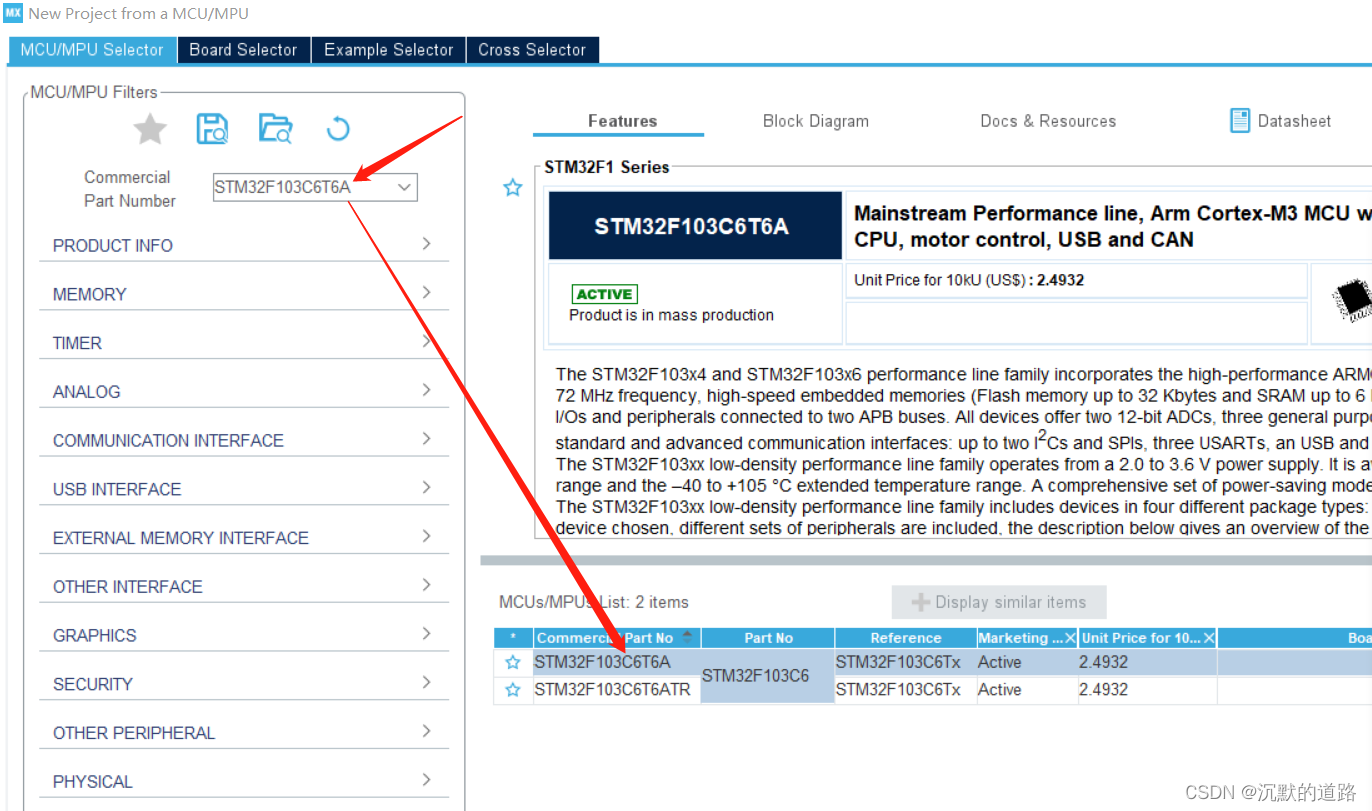Screen dimensions: 1372x811
Task: Click the save search floppy-disk icon
Action: (212, 129)
